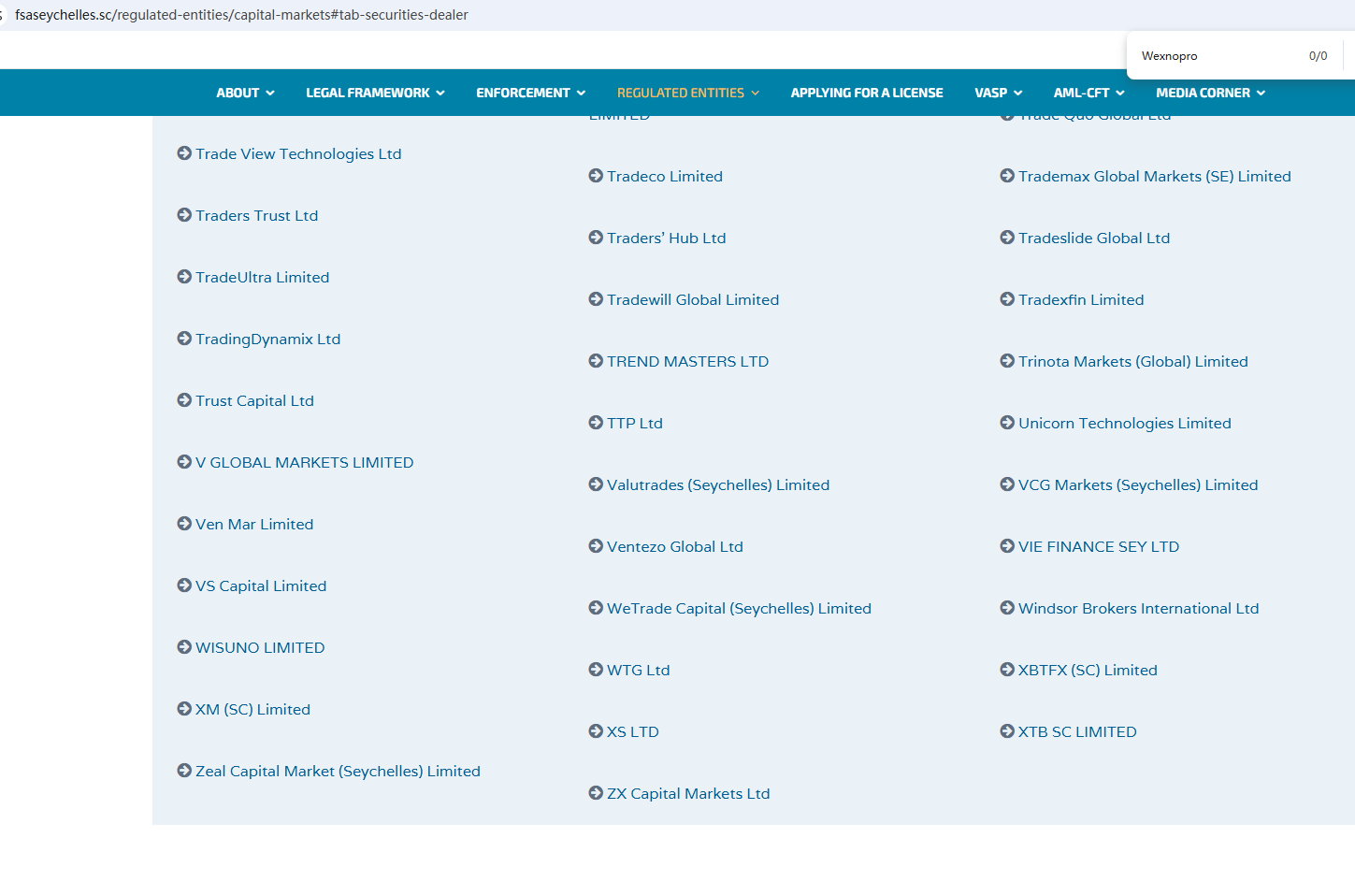
Task: Click the arrow icon beside XM (SC) Limited
Action: 184,709
